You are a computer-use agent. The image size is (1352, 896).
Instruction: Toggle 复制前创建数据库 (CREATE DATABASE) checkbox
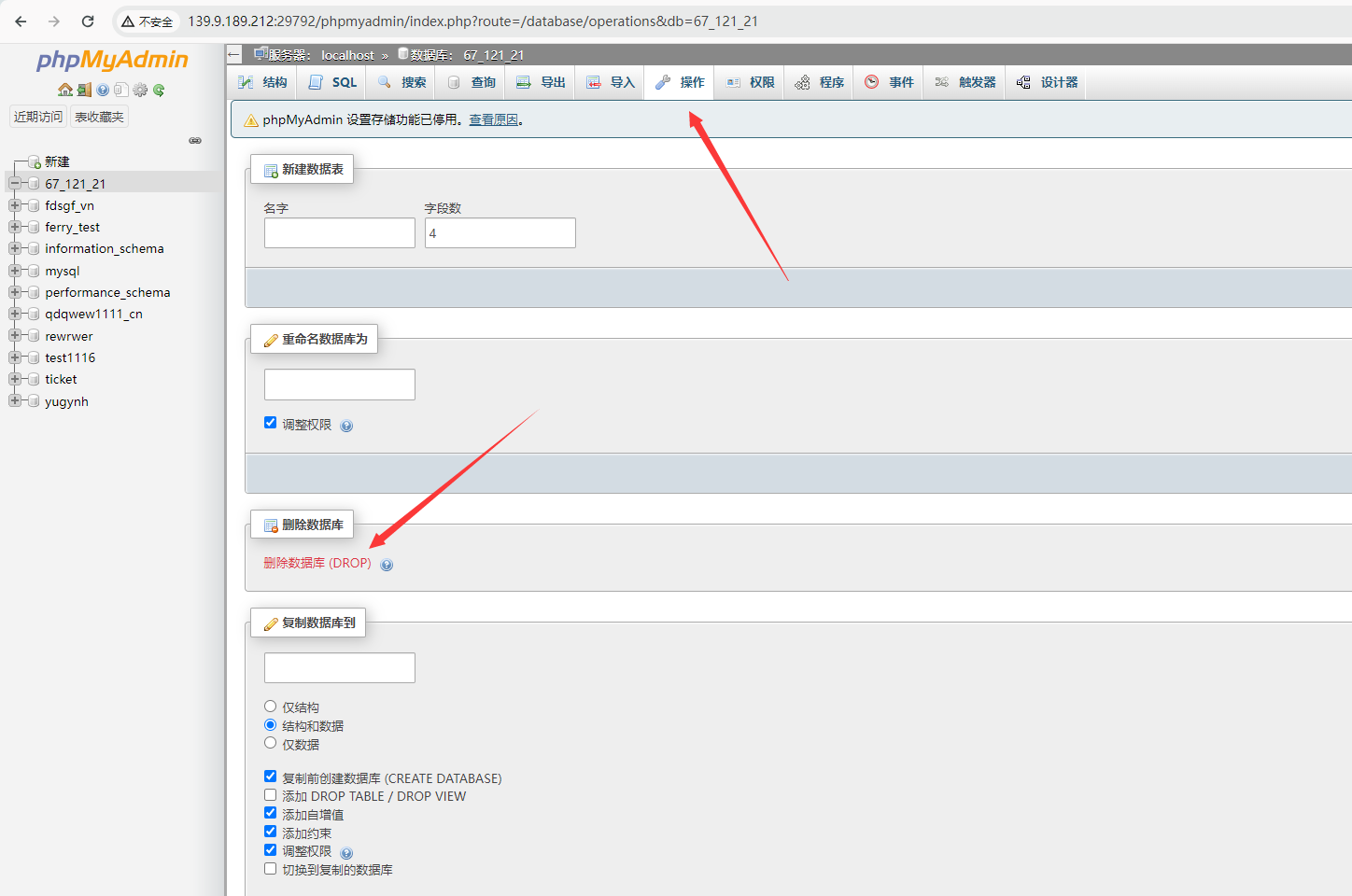pos(271,777)
